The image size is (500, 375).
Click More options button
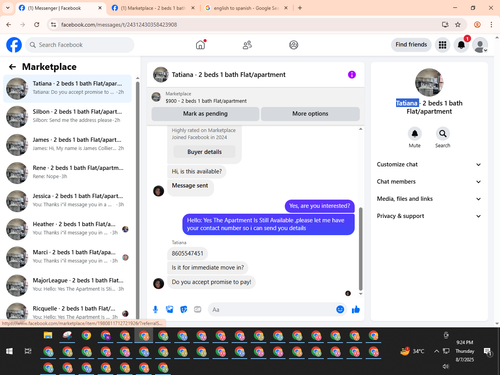(x=310, y=114)
